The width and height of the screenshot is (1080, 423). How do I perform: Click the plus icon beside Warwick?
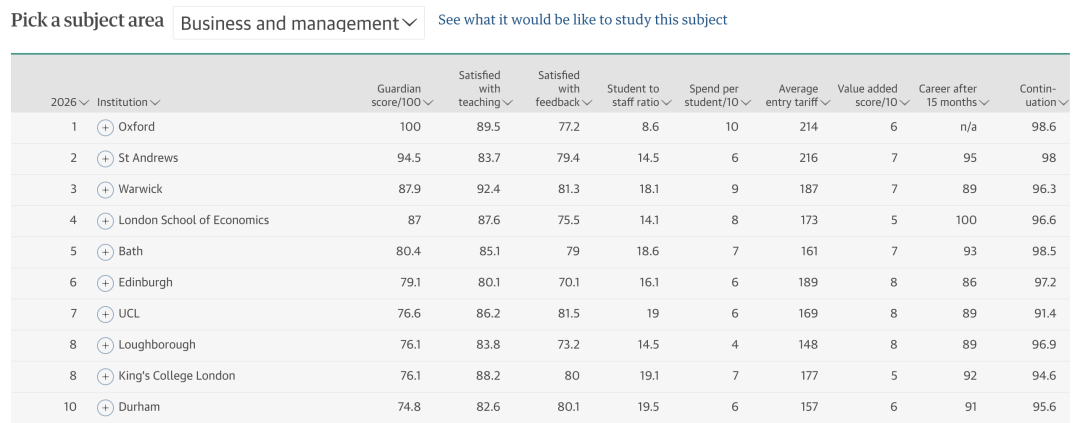[105, 189]
